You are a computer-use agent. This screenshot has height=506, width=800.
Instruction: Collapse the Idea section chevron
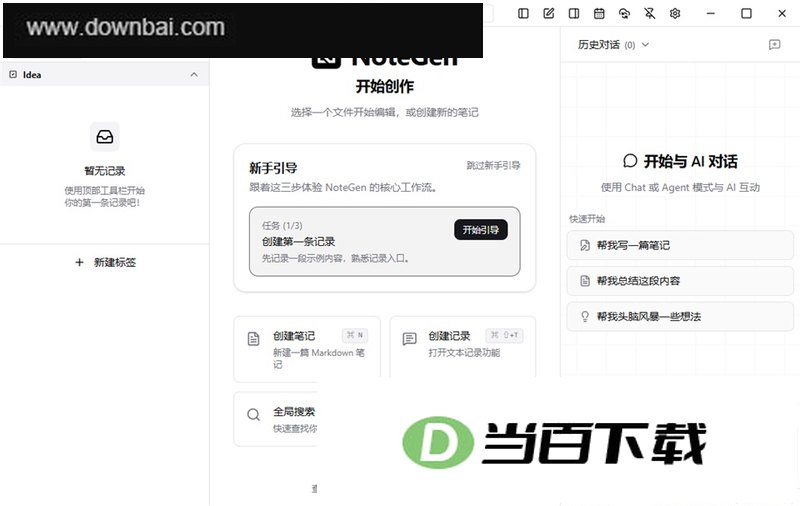coord(194,74)
